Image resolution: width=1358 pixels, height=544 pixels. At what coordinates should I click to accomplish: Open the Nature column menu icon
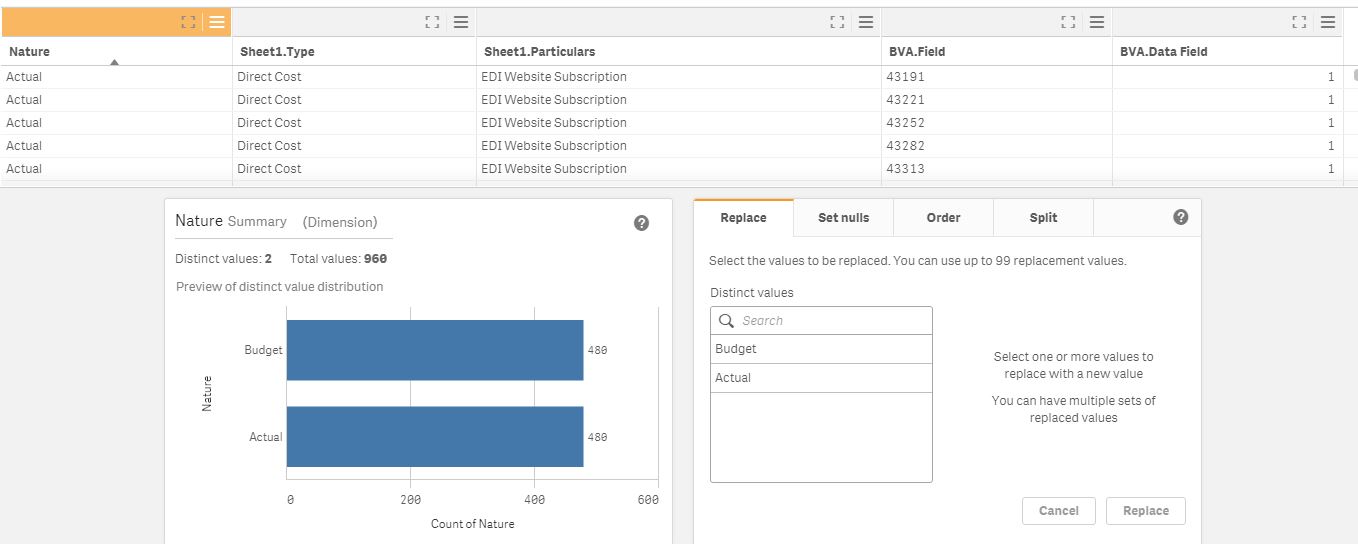click(x=217, y=22)
